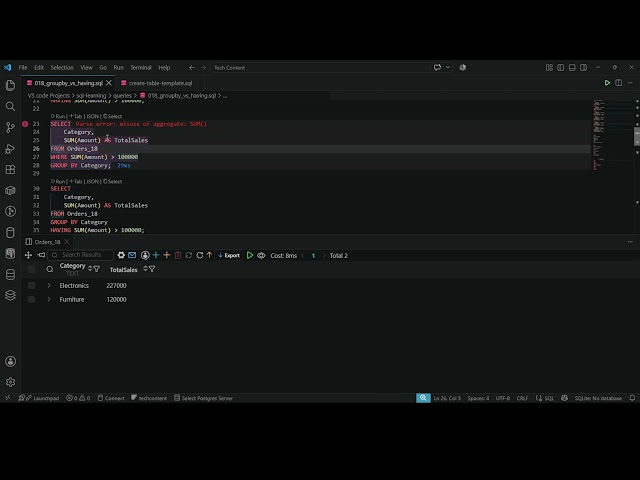Toggle bottom panel layout icon
This screenshot has width=640, height=480.
coord(572,67)
